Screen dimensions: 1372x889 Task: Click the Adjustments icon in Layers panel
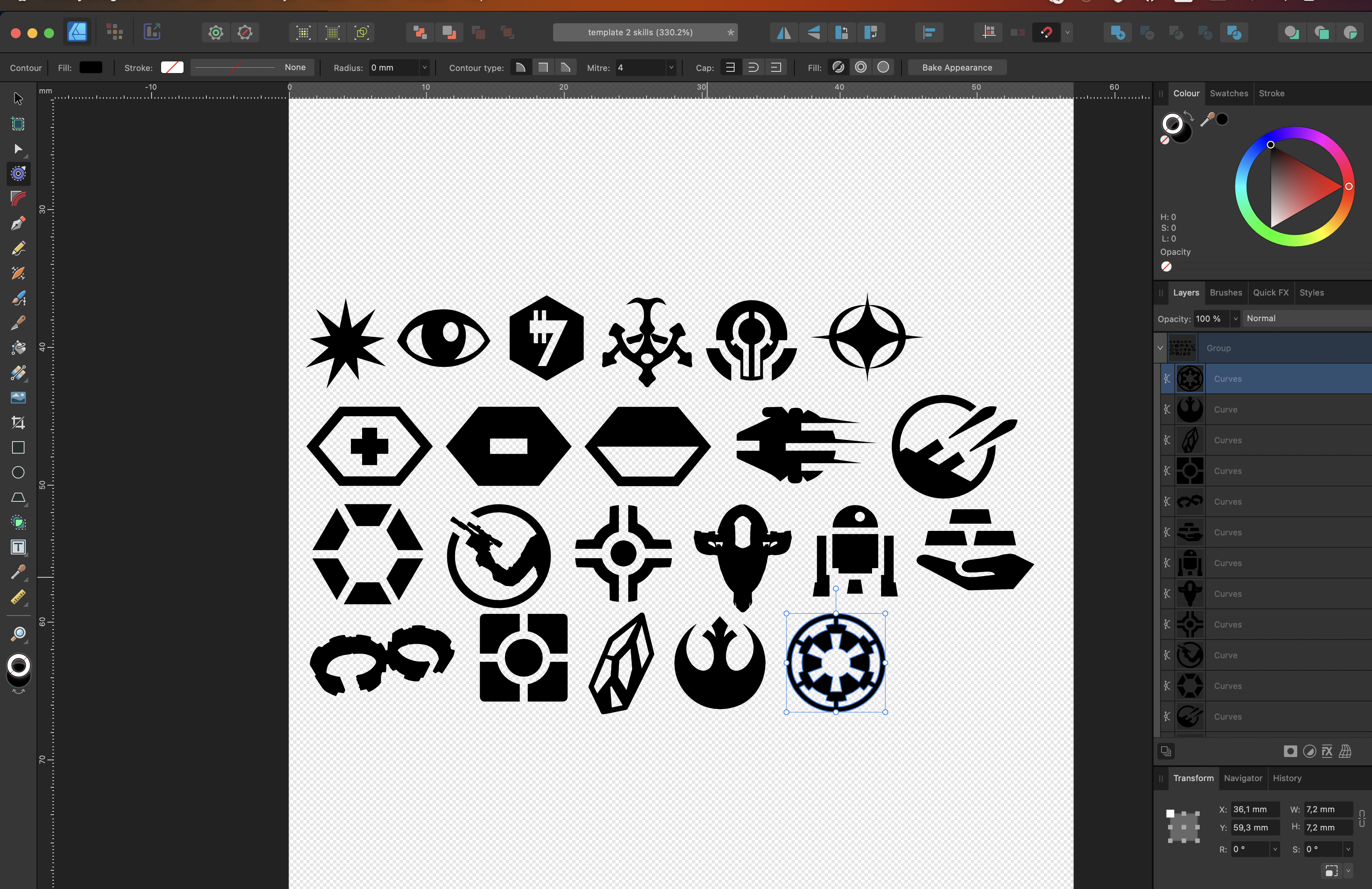(1309, 751)
